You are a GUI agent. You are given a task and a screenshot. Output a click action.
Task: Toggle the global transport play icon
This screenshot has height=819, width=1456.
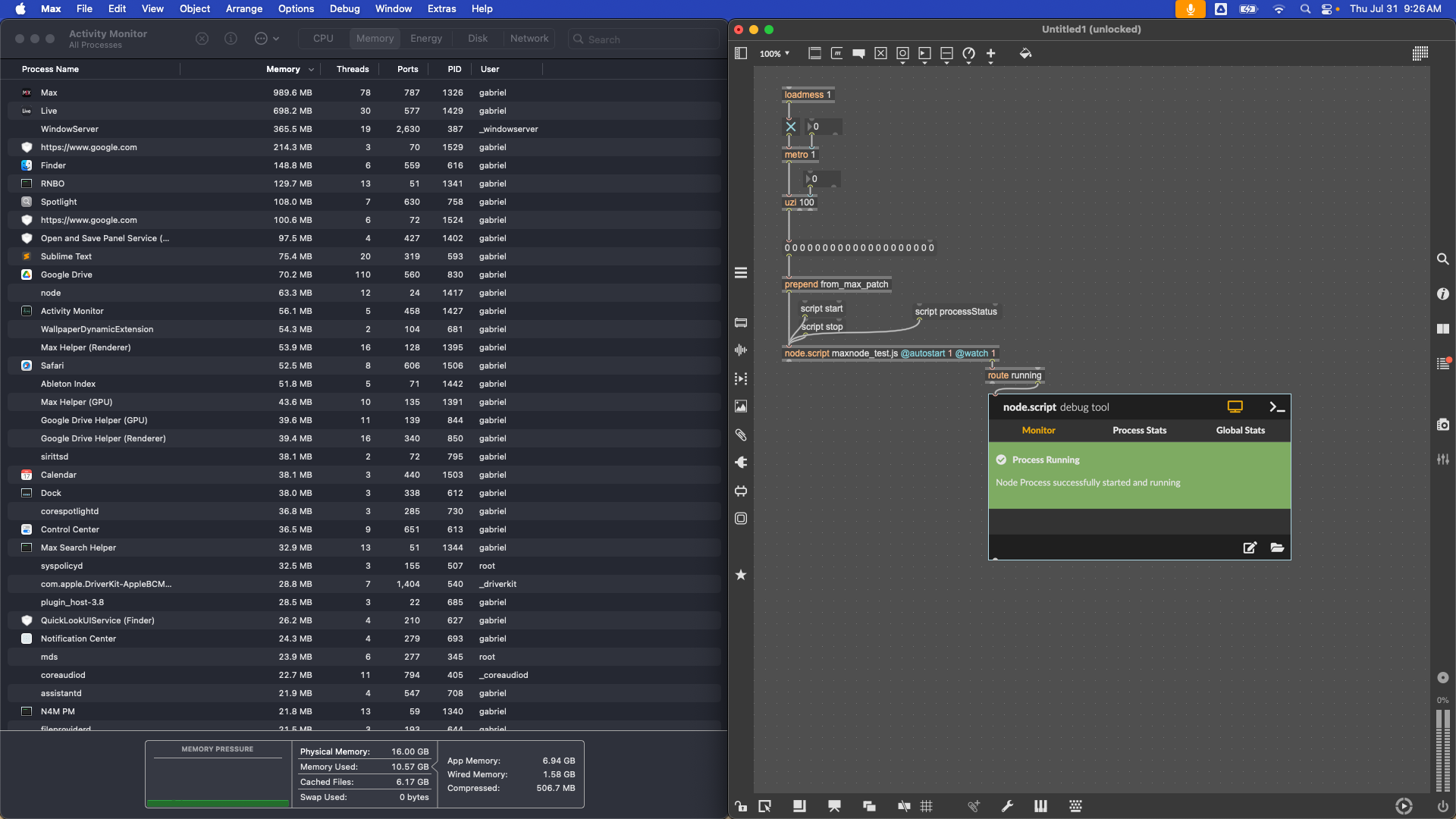tap(1404, 806)
